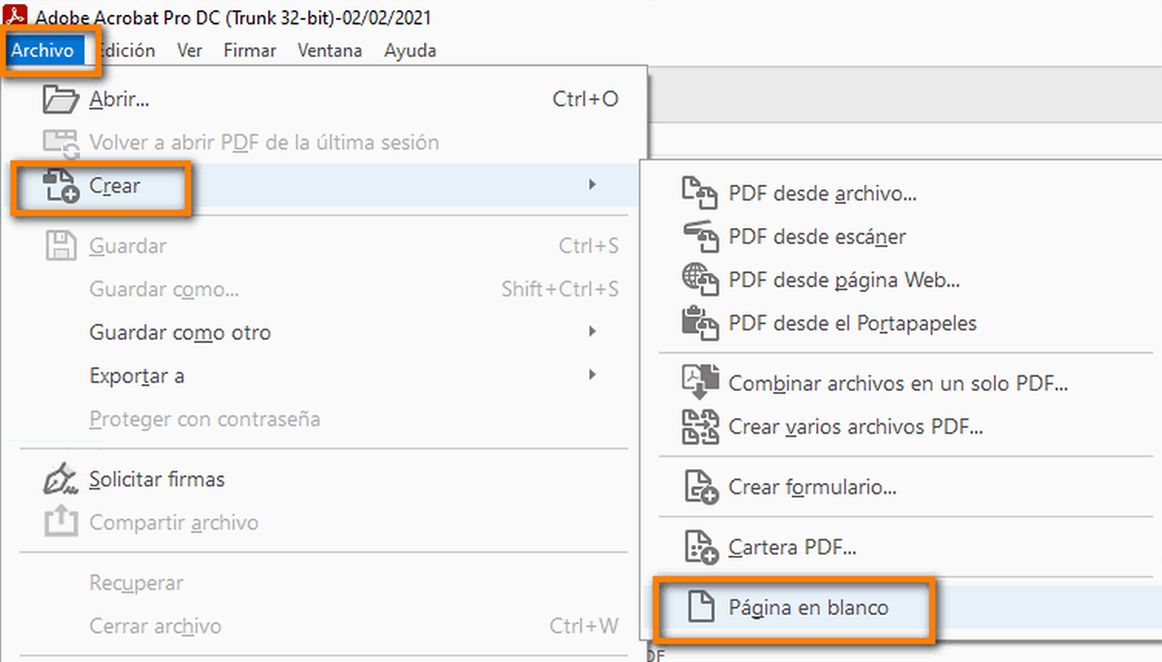Click the Guardar disk icon
This screenshot has width=1162, height=662.
[60, 246]
